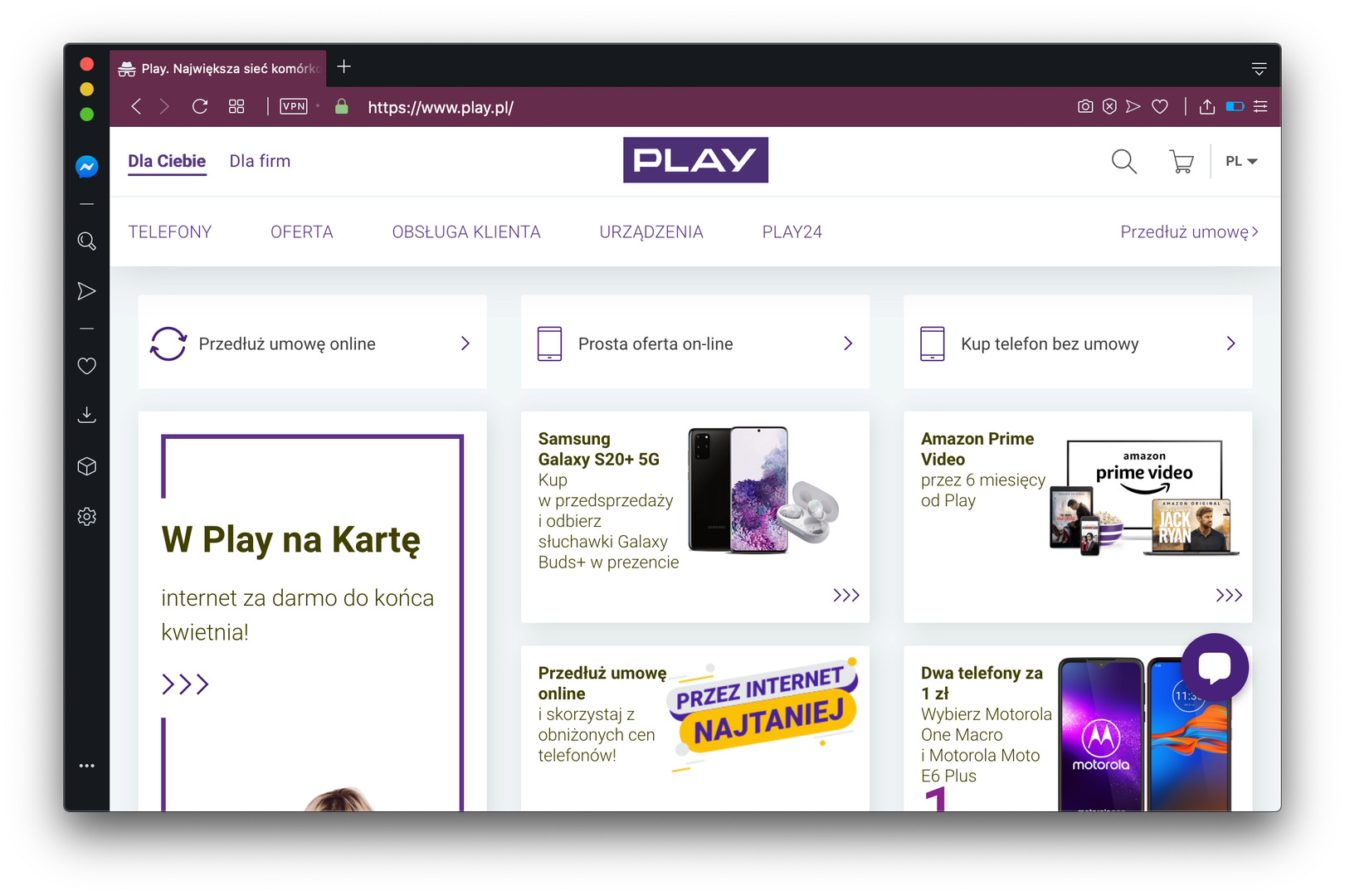Click the share icon in toolbar
The height and width of the screenshot is (896, 1345).
[1207, 106]
